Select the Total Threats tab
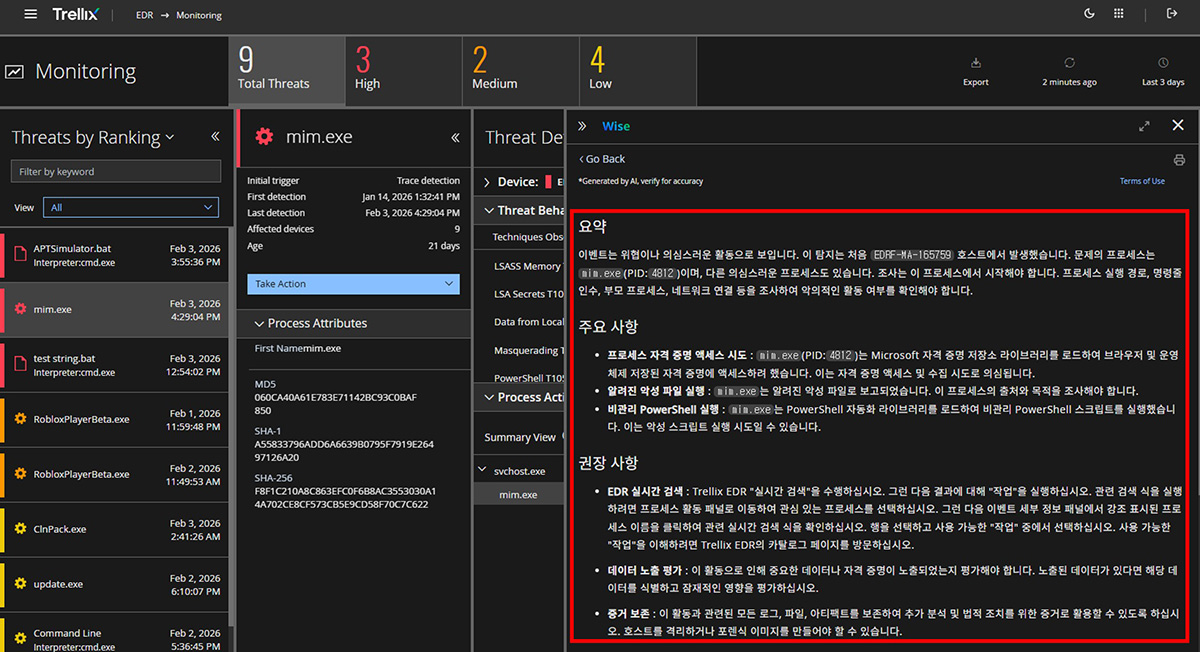 (287, 71)
